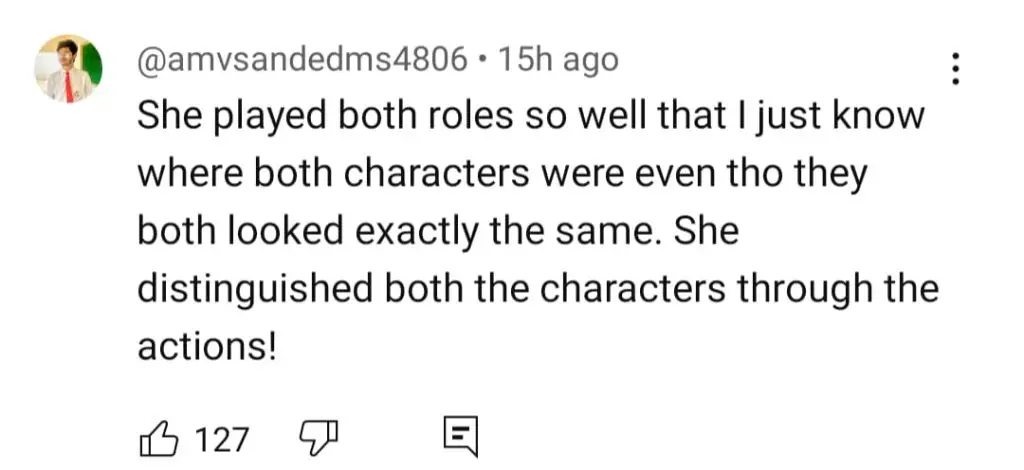Open the three-dot comment options menu
The width and height of the screenshot is (1024, 470).
click(x=955, y=69)
